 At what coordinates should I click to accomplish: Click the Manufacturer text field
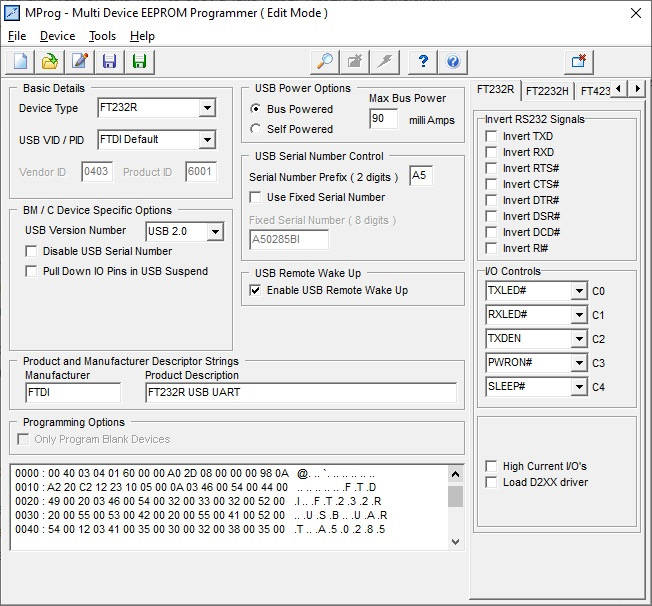coord(73,393)
